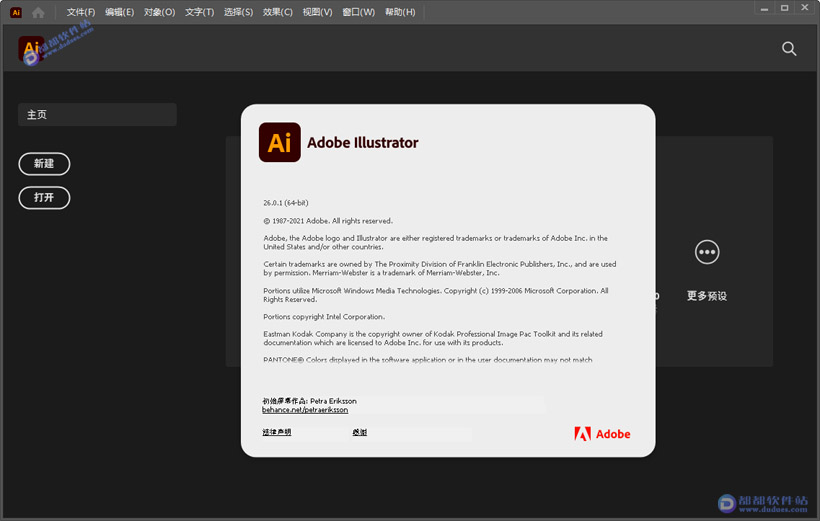Open the 帮助(H) menu
Image resolution: width=820 pixels, height=521 pixels.
tap(400, 12)
